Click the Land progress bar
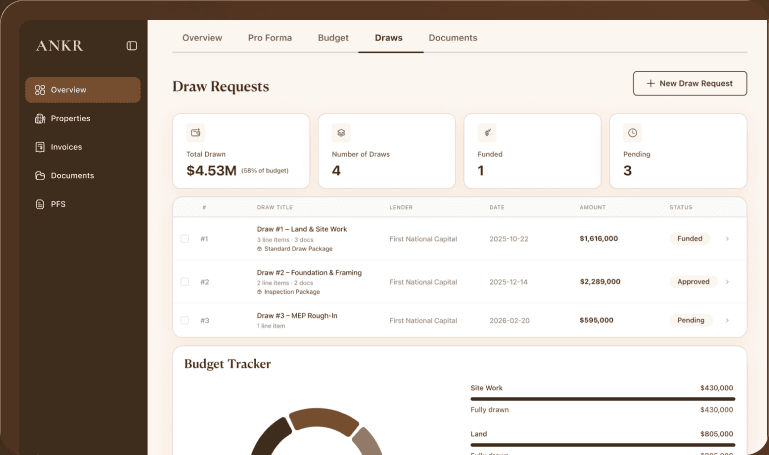 (603, 445)
